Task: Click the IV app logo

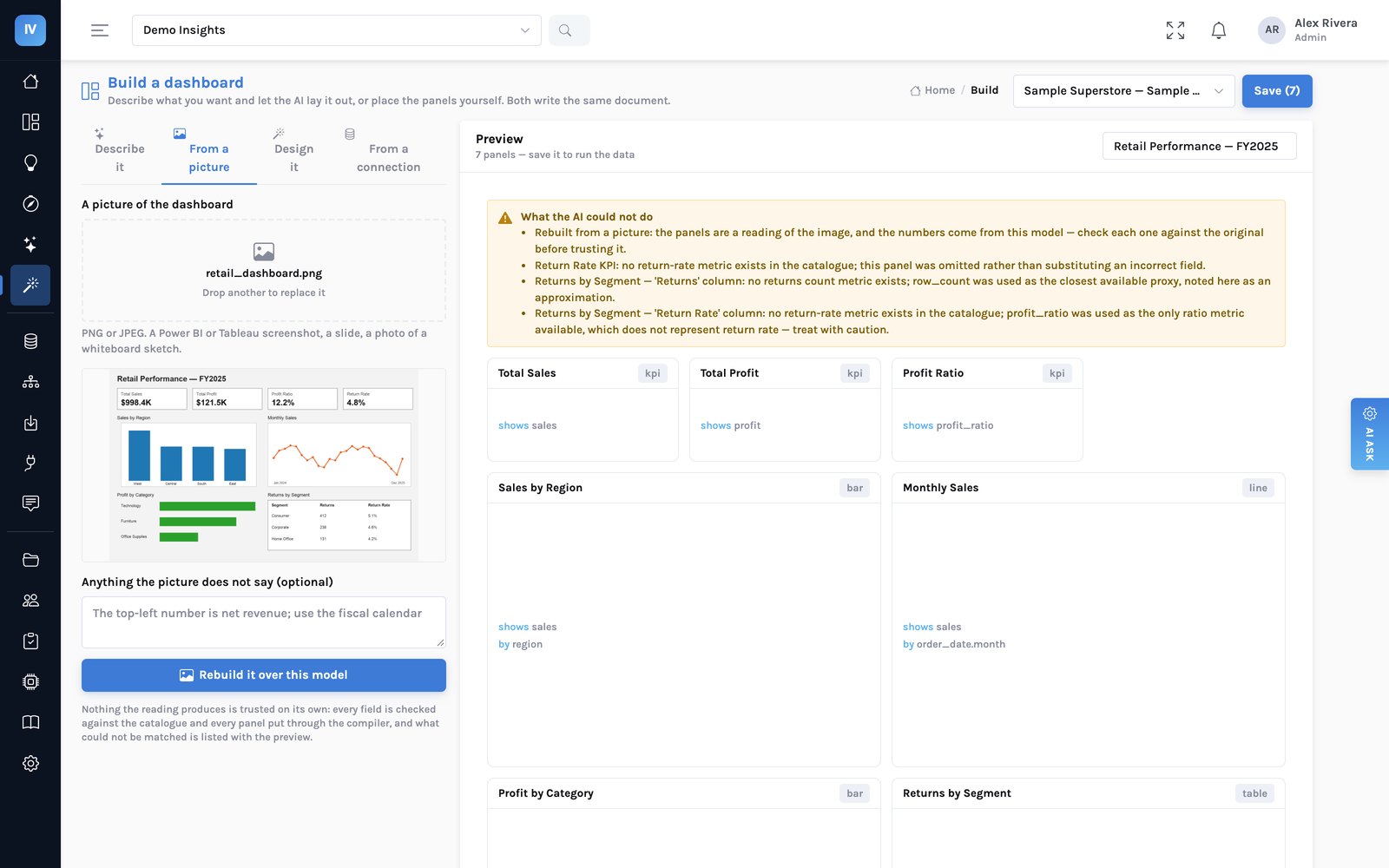Action: point(30,30)
